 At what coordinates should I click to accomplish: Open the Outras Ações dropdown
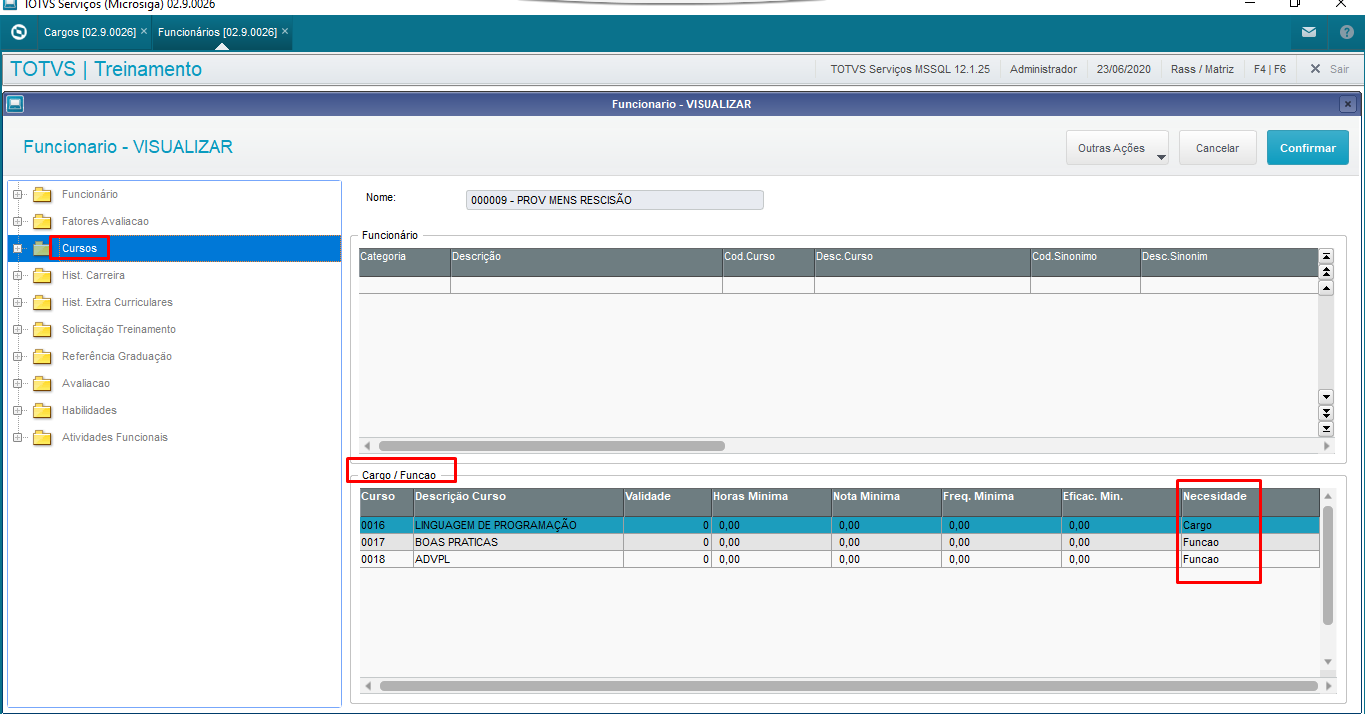point(1118,148)
